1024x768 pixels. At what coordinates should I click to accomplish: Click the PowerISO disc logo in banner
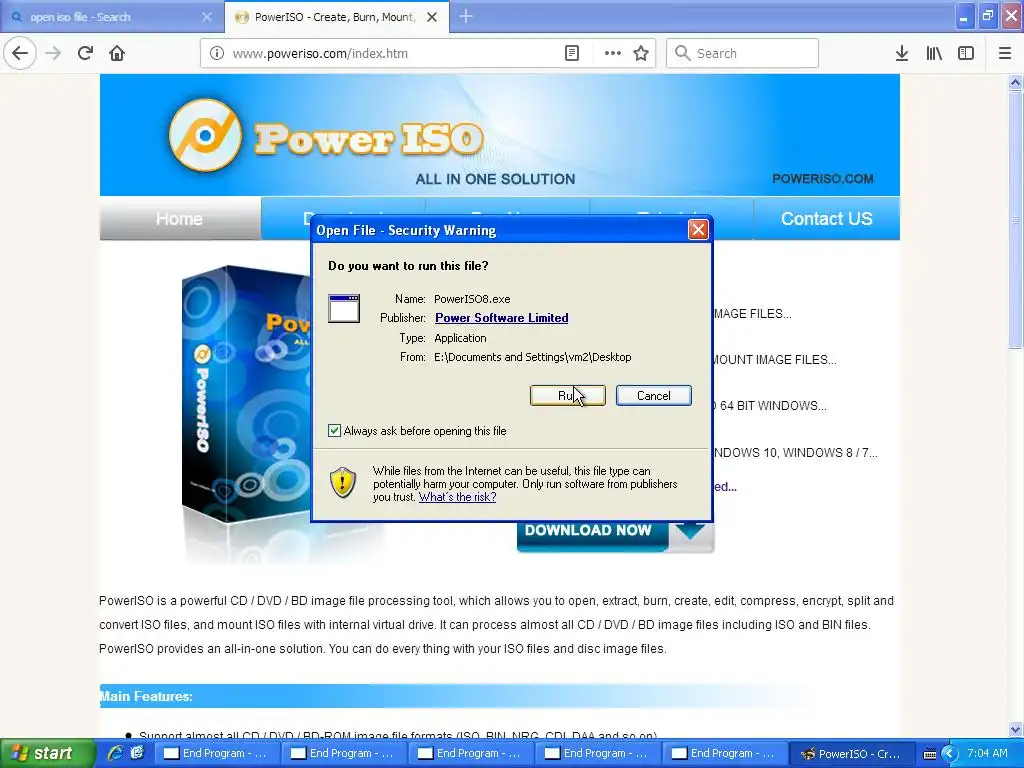pos(205,136)
